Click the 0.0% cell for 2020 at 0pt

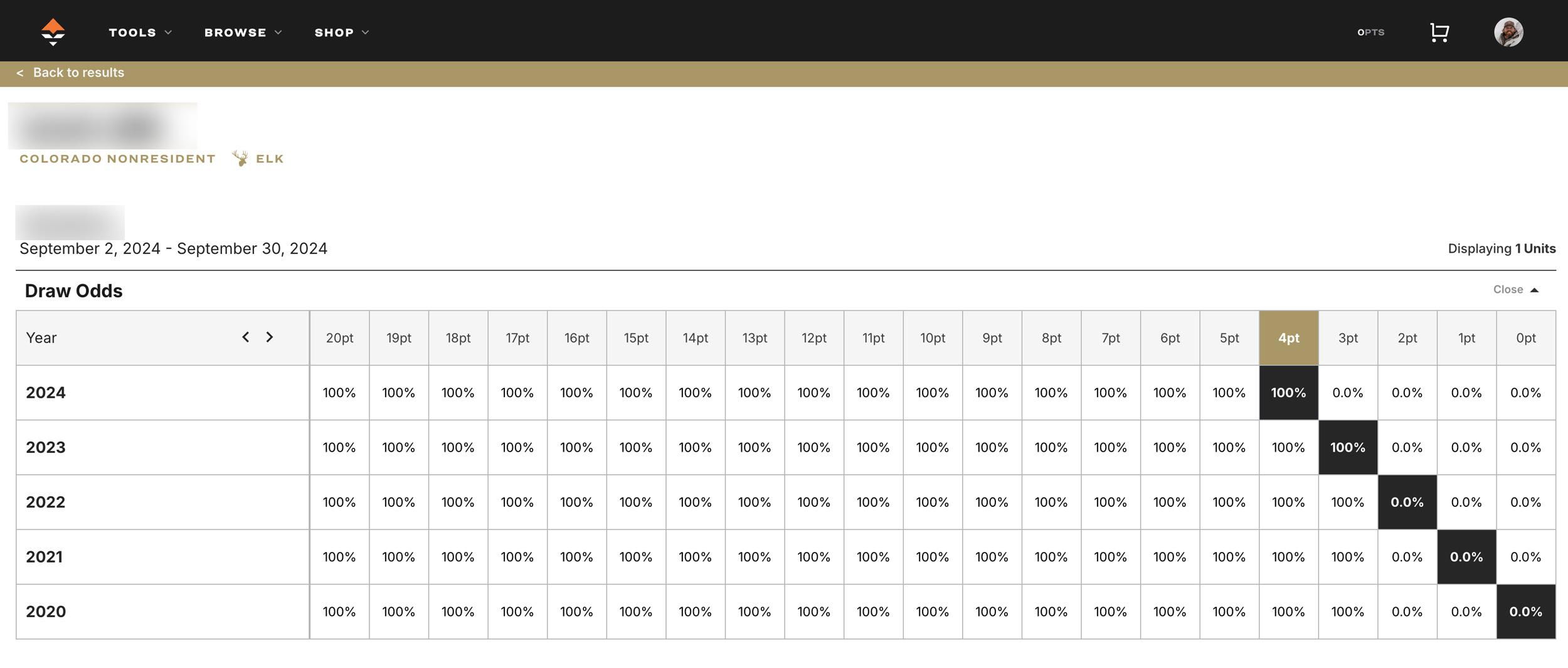click(1526, 611)
